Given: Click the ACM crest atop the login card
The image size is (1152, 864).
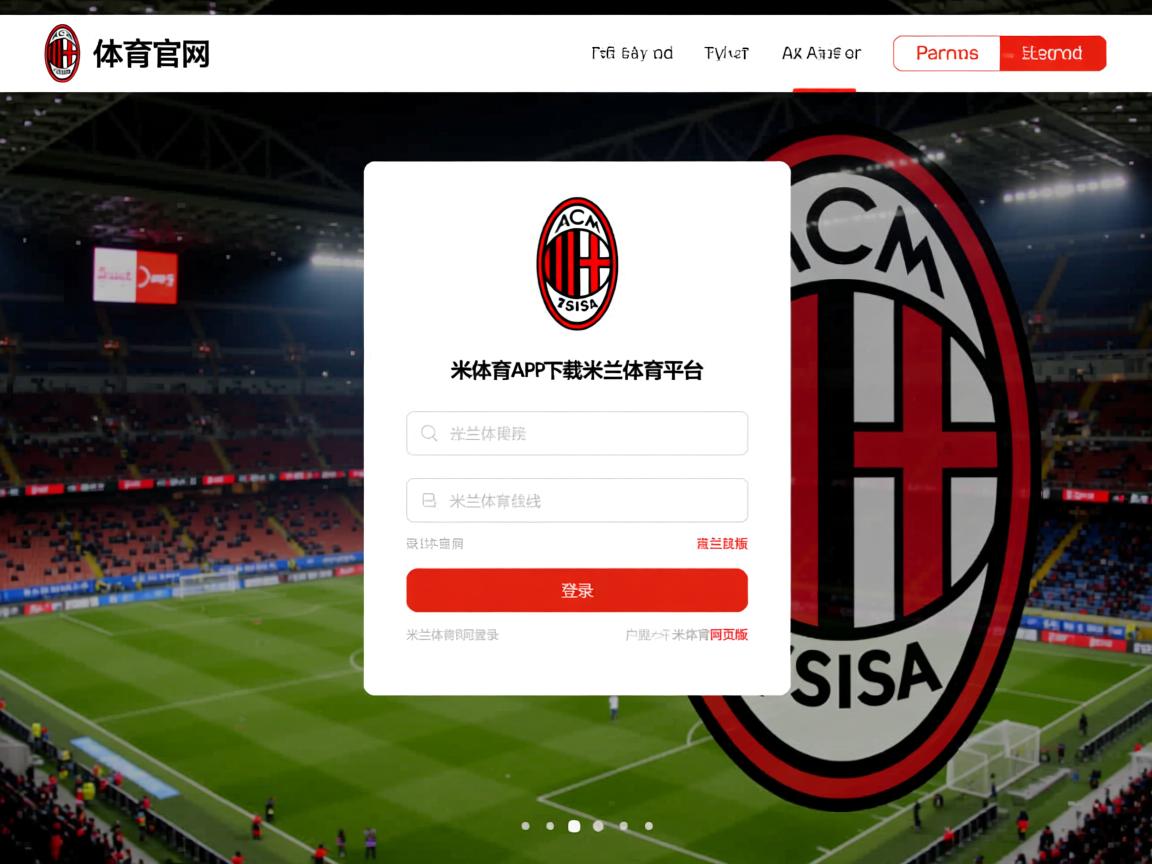Looking at the screenshot, I should coord(577,263).
